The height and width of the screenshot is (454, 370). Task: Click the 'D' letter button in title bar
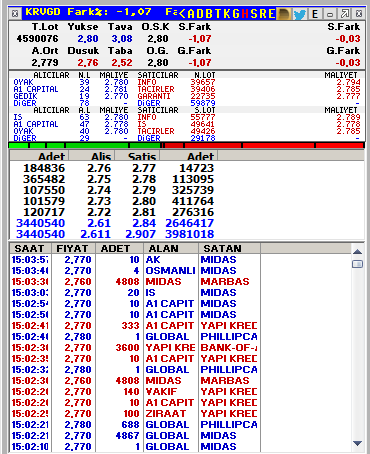[x=200, y=14]
